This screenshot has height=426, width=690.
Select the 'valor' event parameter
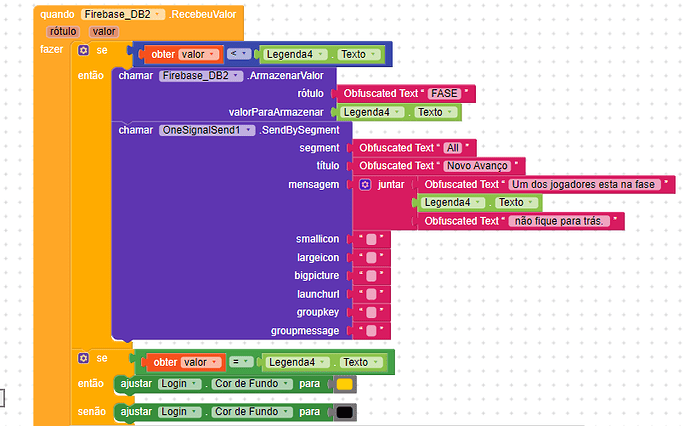(104, 32)
